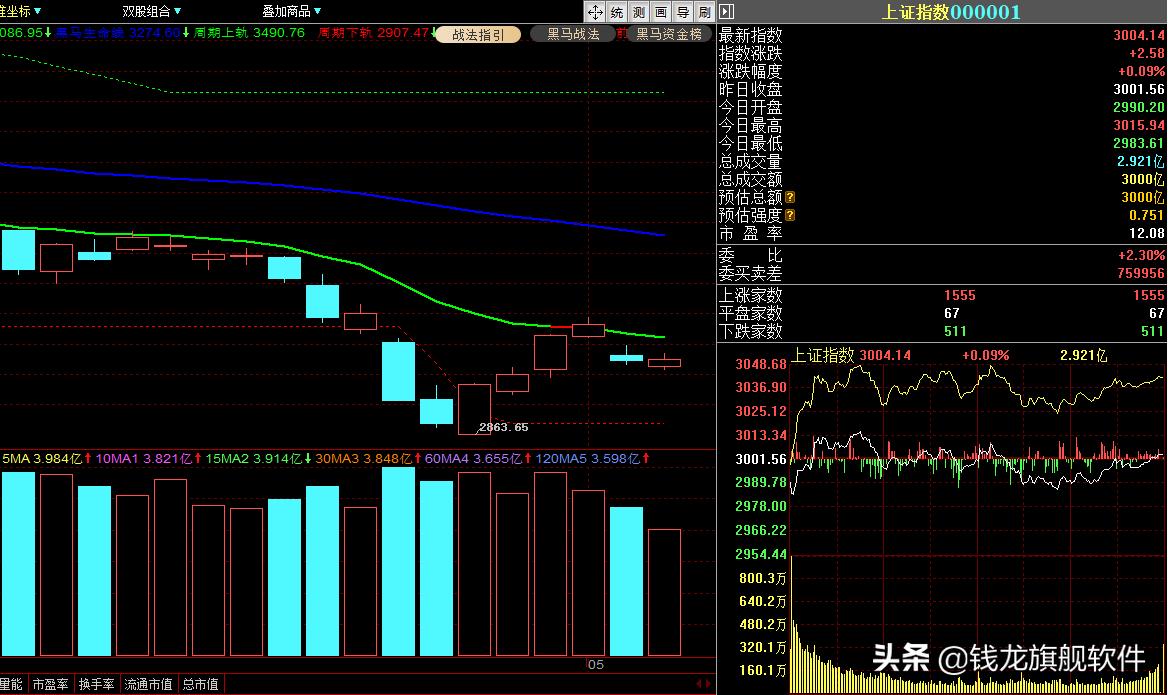The image size is (1168, 695).
Task: Click the 测 measure toolbar icon
Action: pyautogui.click(x=638, y=12)
